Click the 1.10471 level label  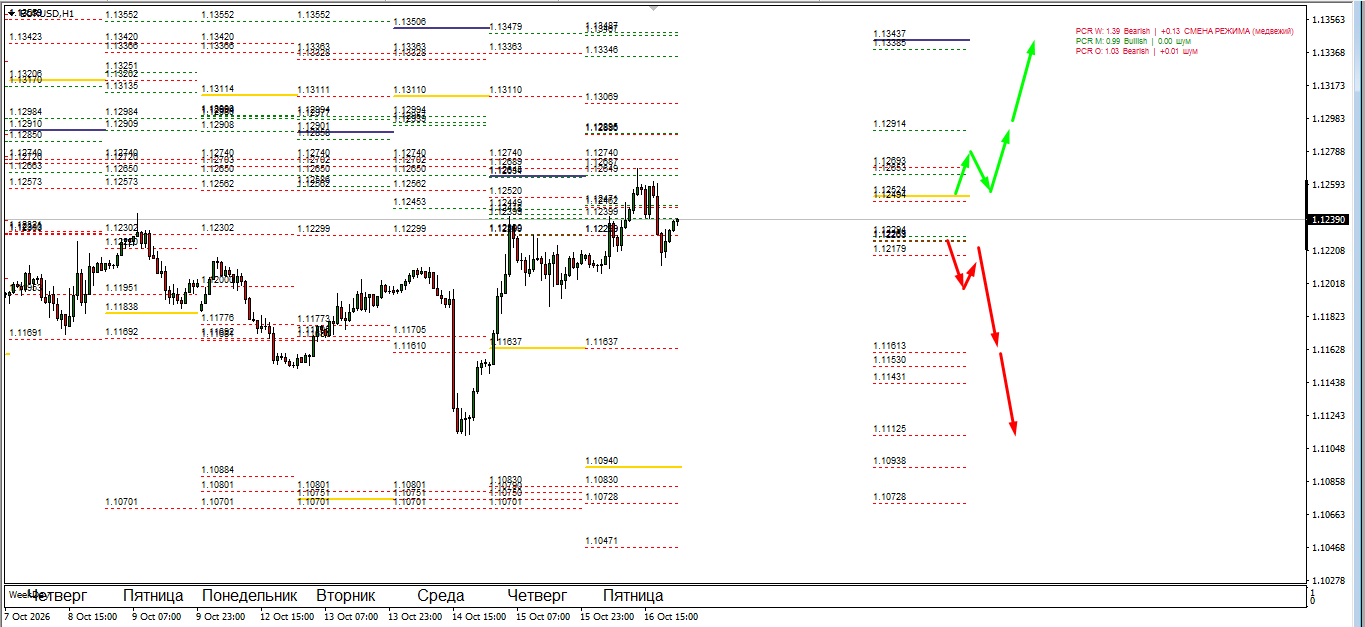click(601, 541)
